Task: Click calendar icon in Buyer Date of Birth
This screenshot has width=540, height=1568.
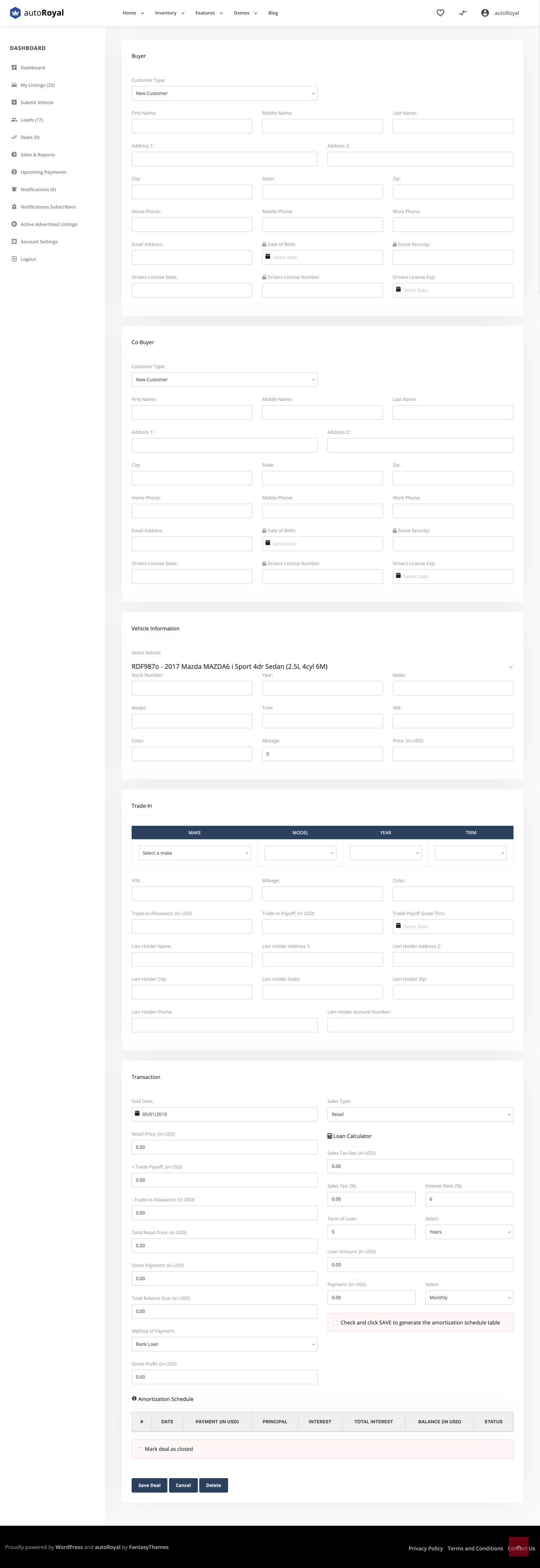Action: 267,257
